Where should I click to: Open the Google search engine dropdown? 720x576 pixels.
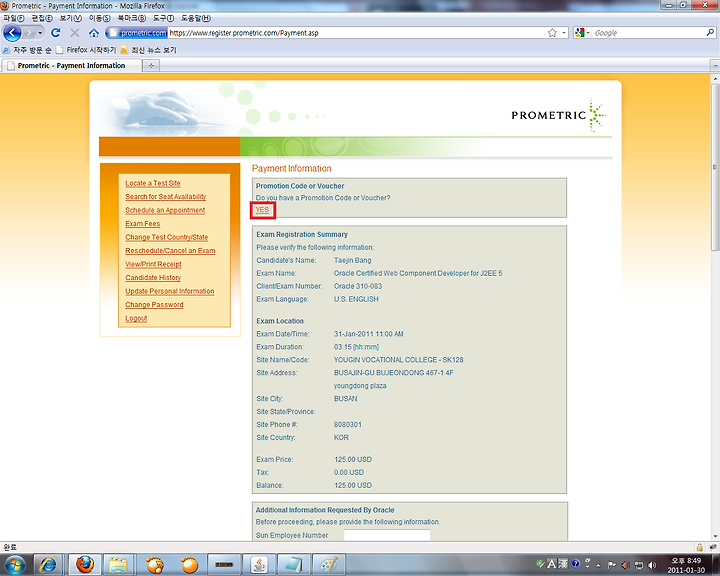point(582,33)
